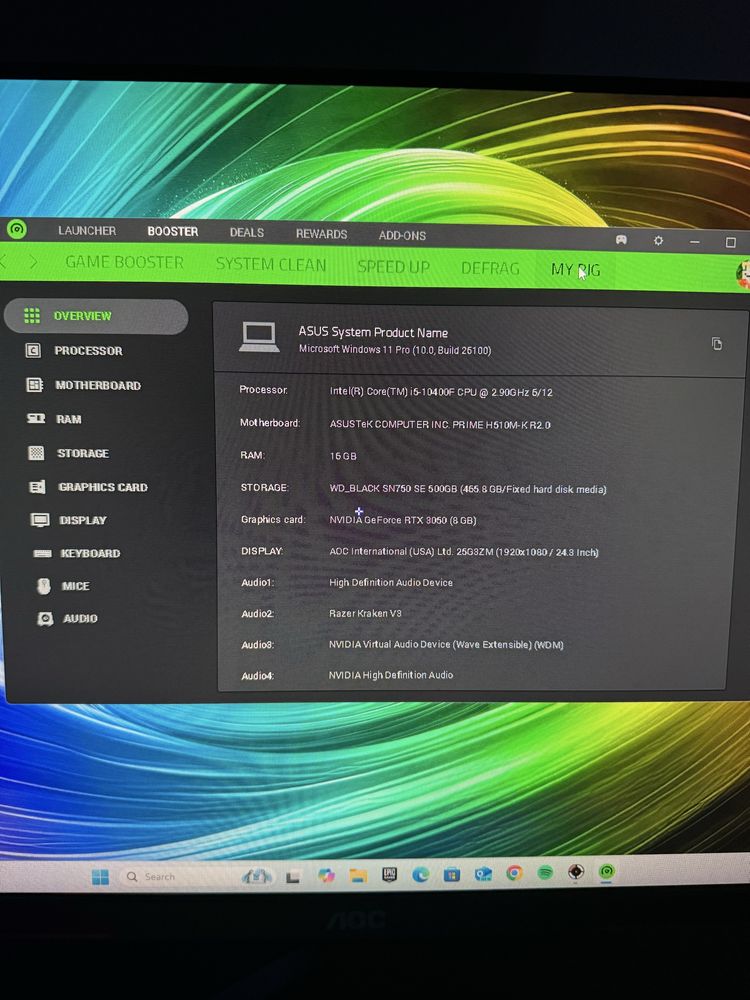Image resolution: width=750 pixels, height=1000 pixels.
Task: Click the Intel Core i5-10400F processor value
Action: (x=441, y=392)
